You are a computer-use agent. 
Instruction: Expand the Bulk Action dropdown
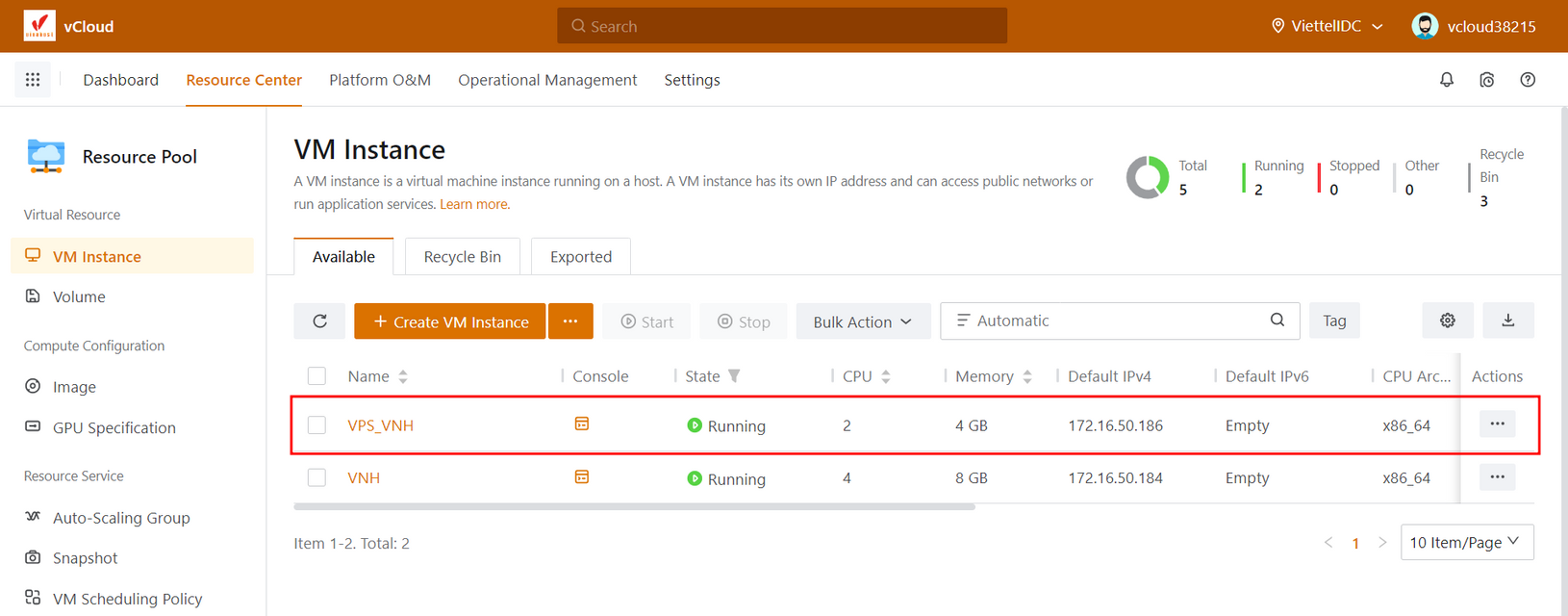[862, 321]
